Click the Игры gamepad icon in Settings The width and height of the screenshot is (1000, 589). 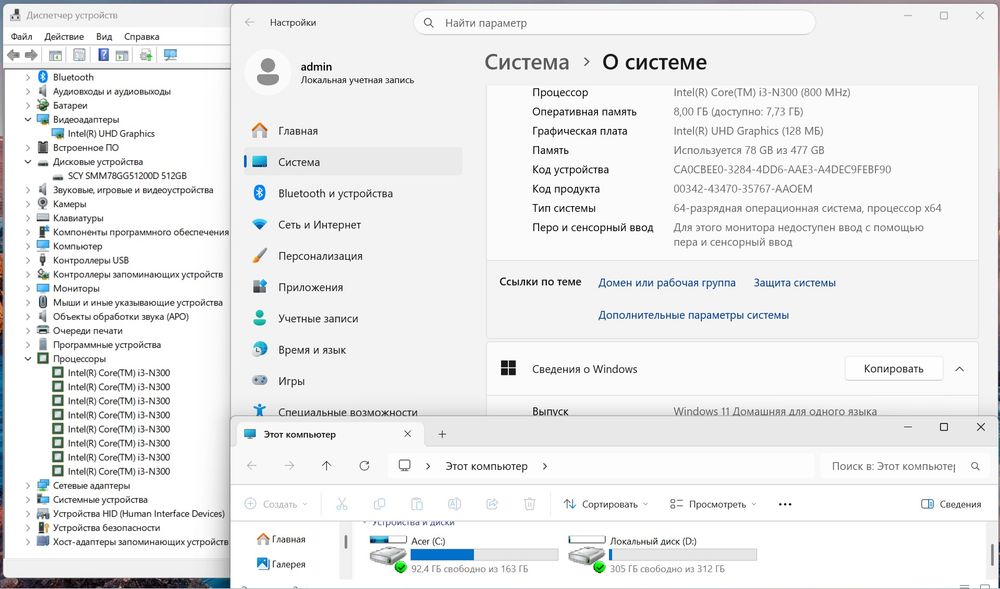click(x=260, y=381)
